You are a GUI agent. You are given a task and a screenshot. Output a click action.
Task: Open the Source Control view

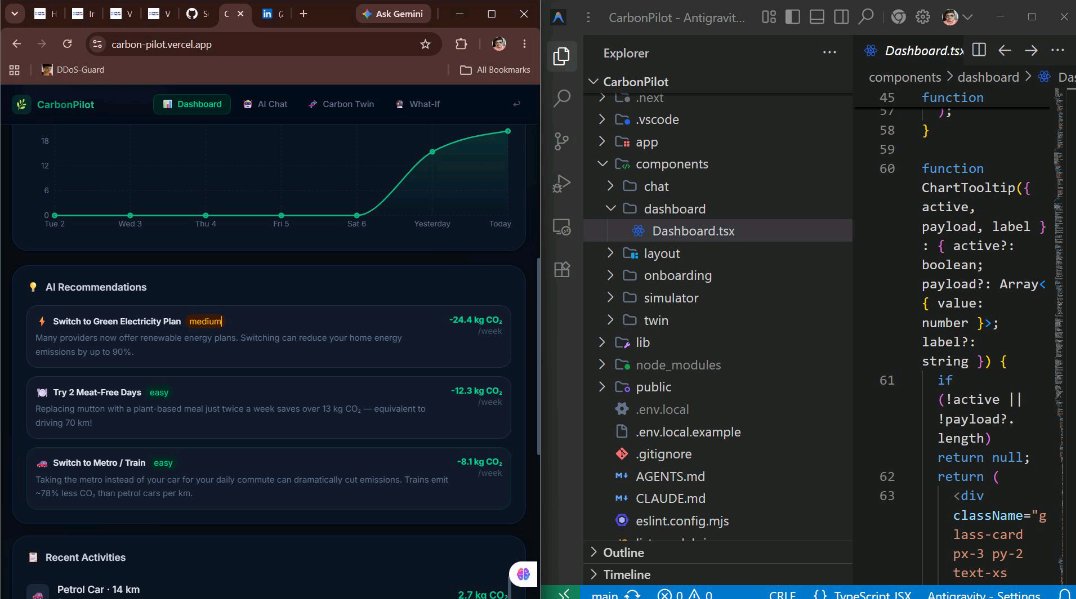(561, 141)
